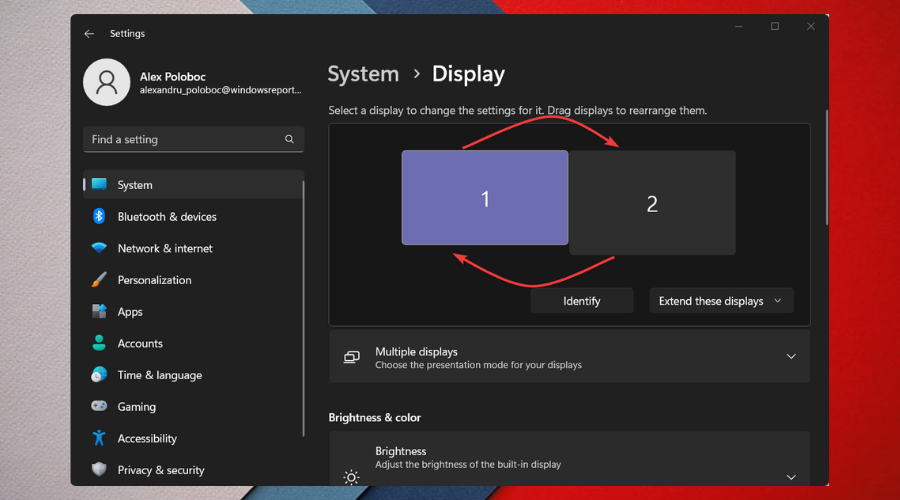
Task: Click the Time & language globe icon
Action: tap(99, 374)
